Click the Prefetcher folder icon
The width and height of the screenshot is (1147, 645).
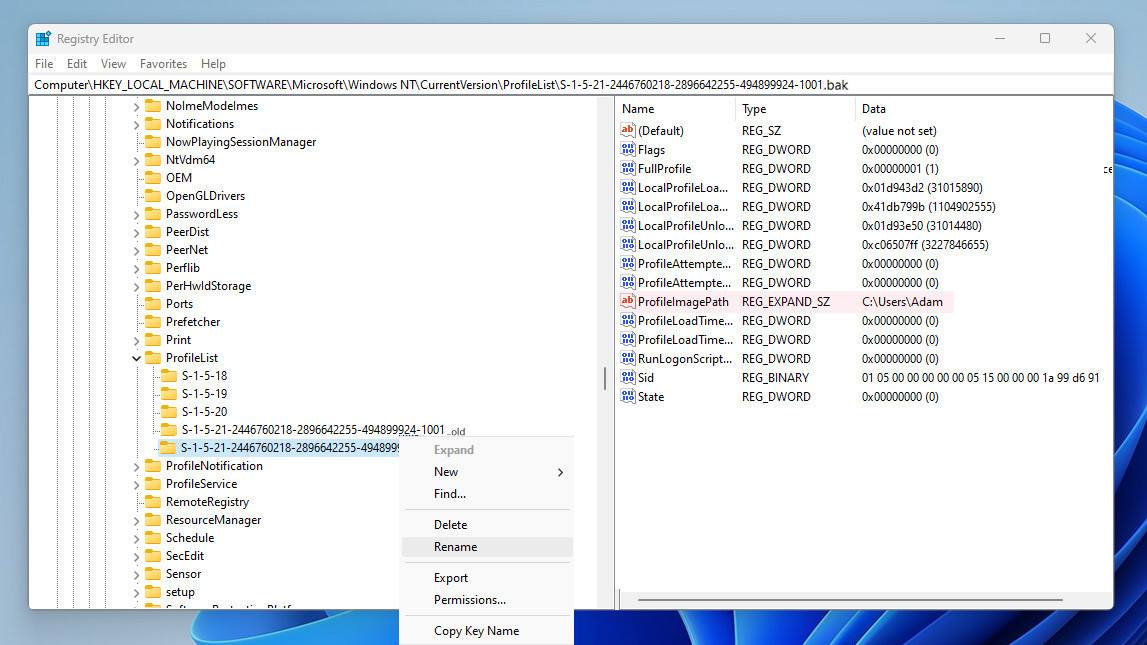coord(153,322)
